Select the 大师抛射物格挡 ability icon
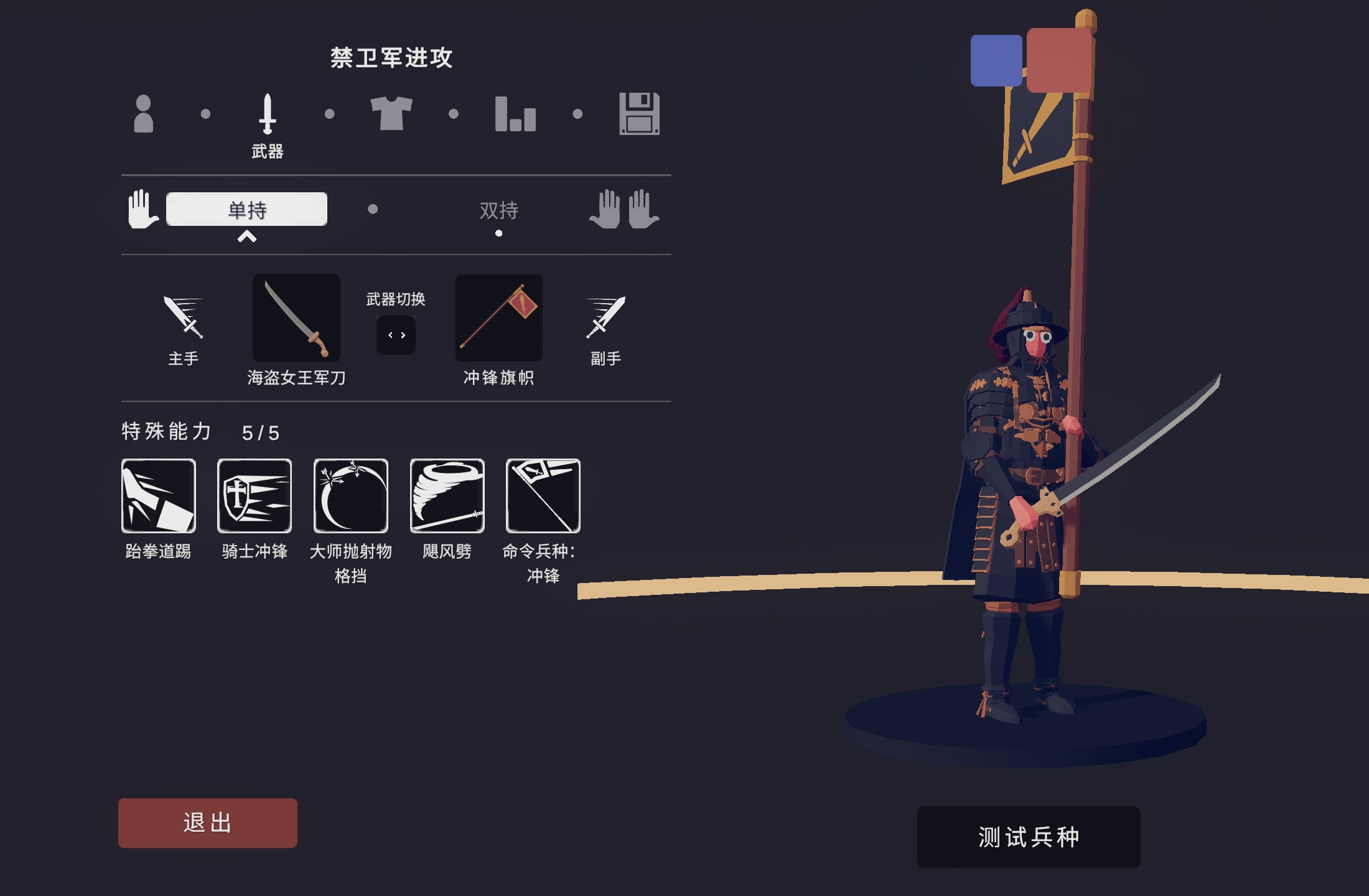Viewport: 1369px width, 896px height. (351, 496)
